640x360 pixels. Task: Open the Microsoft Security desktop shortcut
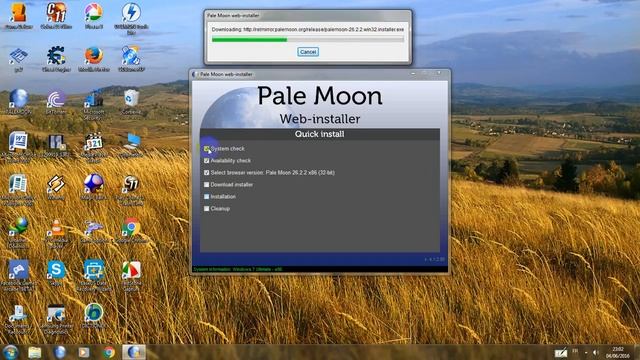click(x=94, y=104)
